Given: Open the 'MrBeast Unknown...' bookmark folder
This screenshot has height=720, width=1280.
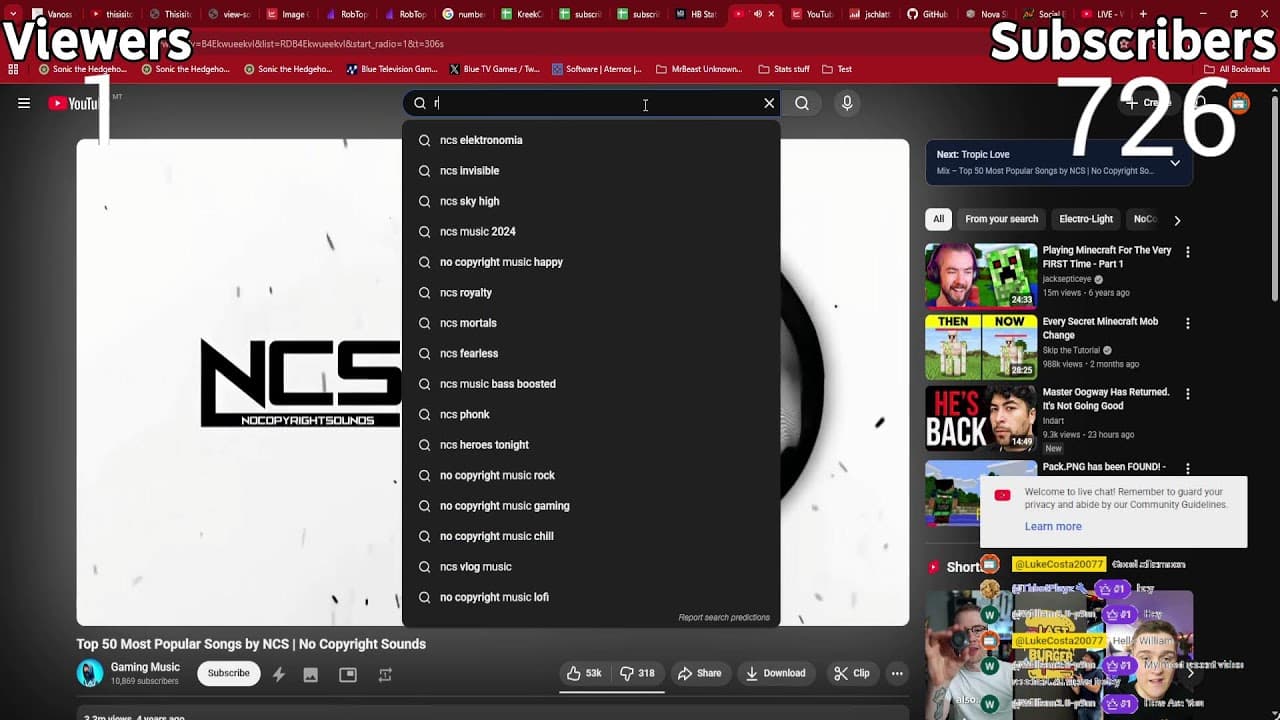Looking at the screenshot, I should point(699,69).
